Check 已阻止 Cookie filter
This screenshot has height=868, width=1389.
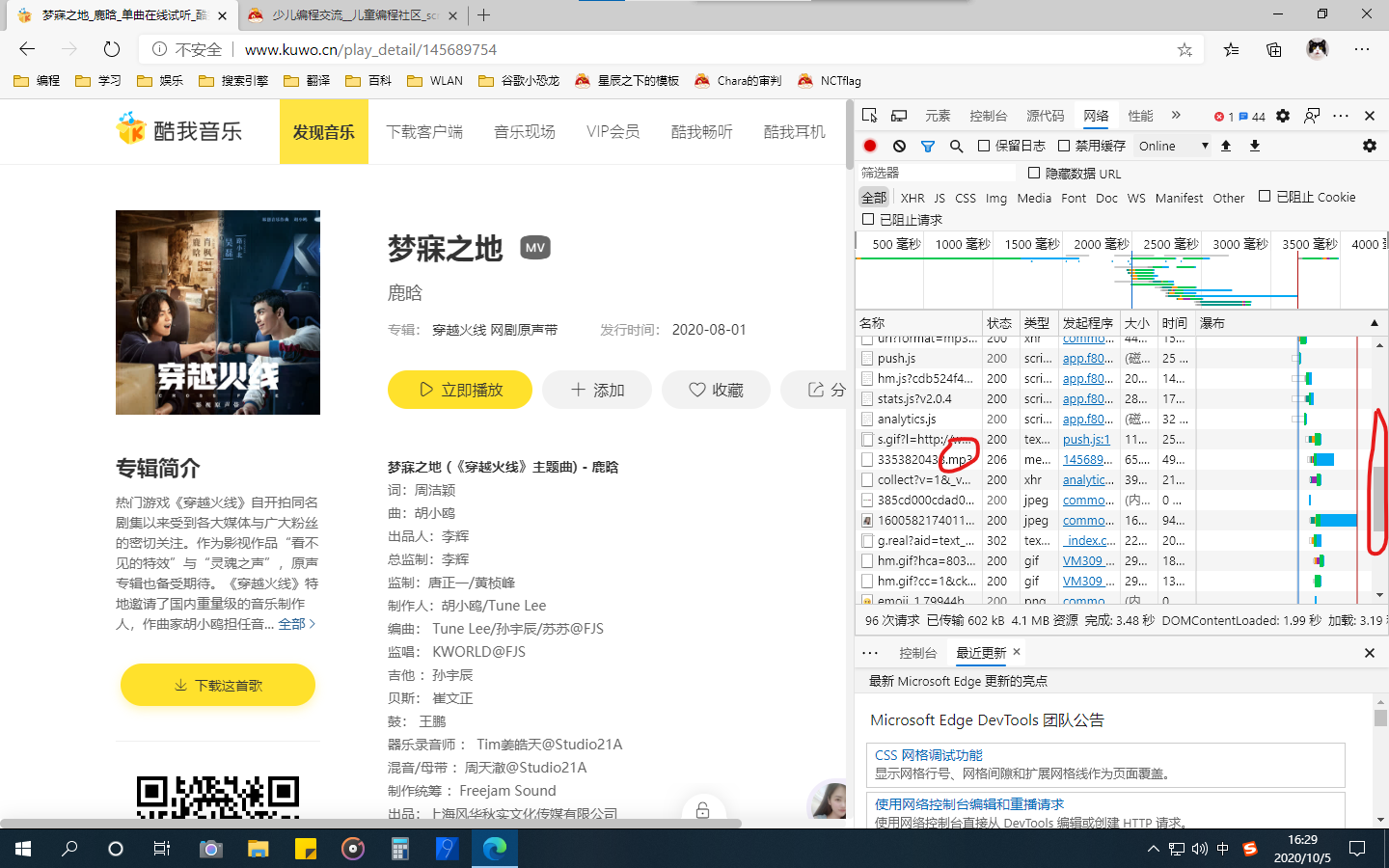(x=1265, y=196)
